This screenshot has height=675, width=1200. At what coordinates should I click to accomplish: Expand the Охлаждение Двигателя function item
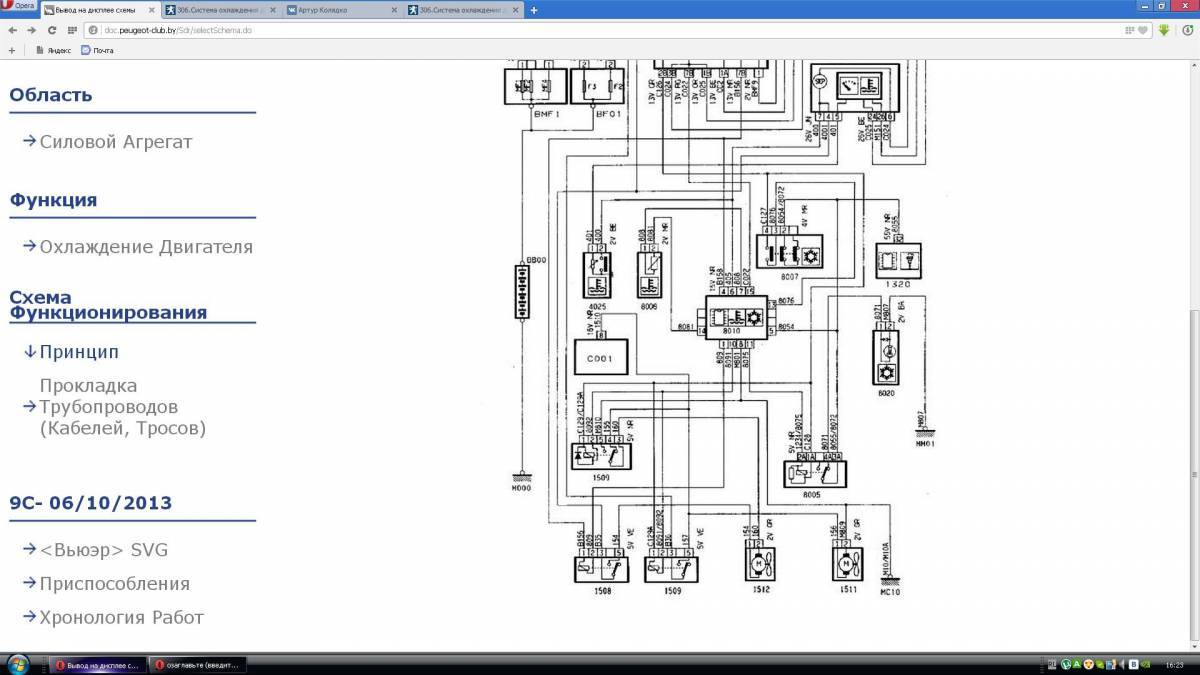(x=146, y=247)
